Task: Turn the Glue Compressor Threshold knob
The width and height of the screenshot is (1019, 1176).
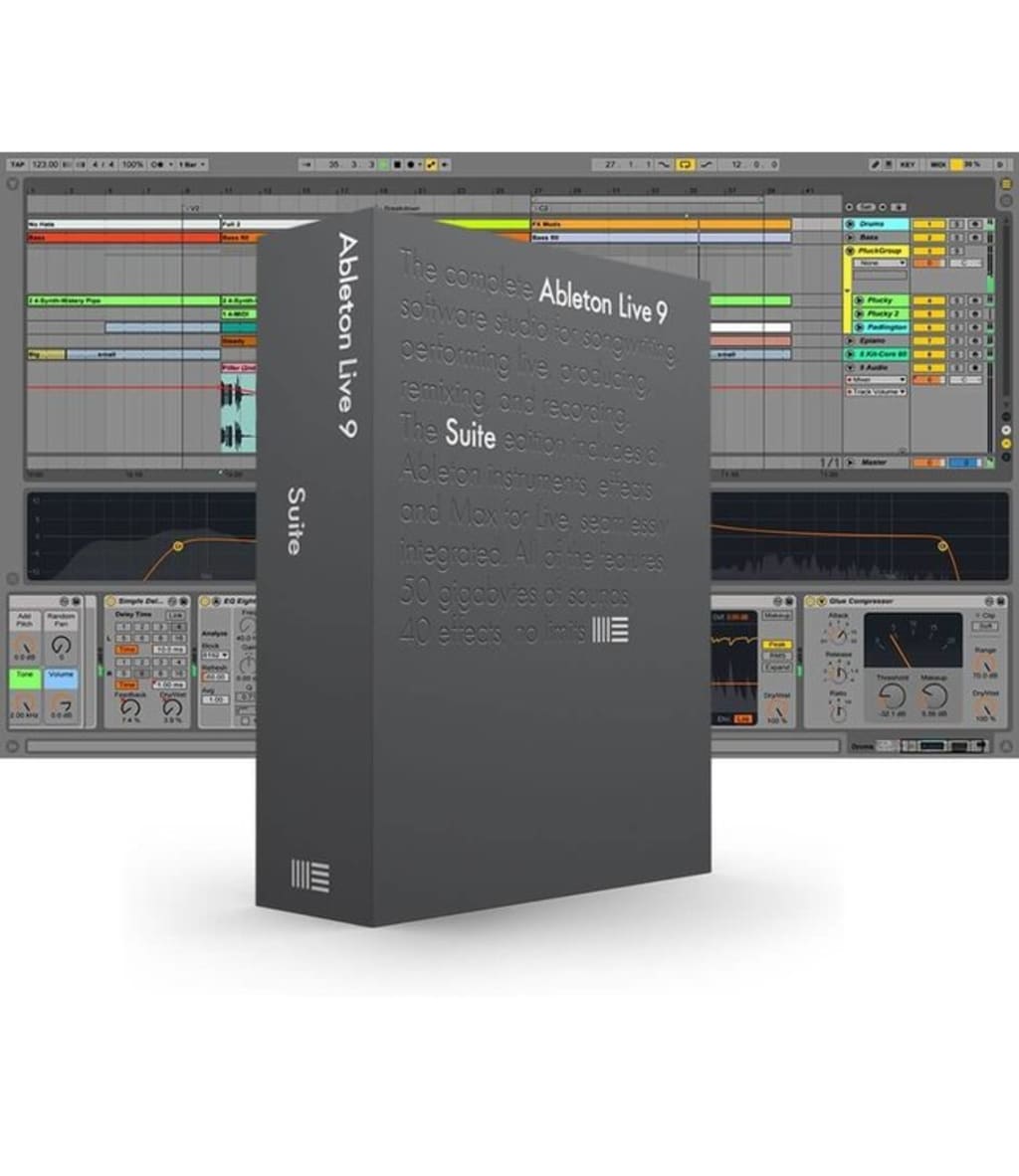Action: pos(892,696)
